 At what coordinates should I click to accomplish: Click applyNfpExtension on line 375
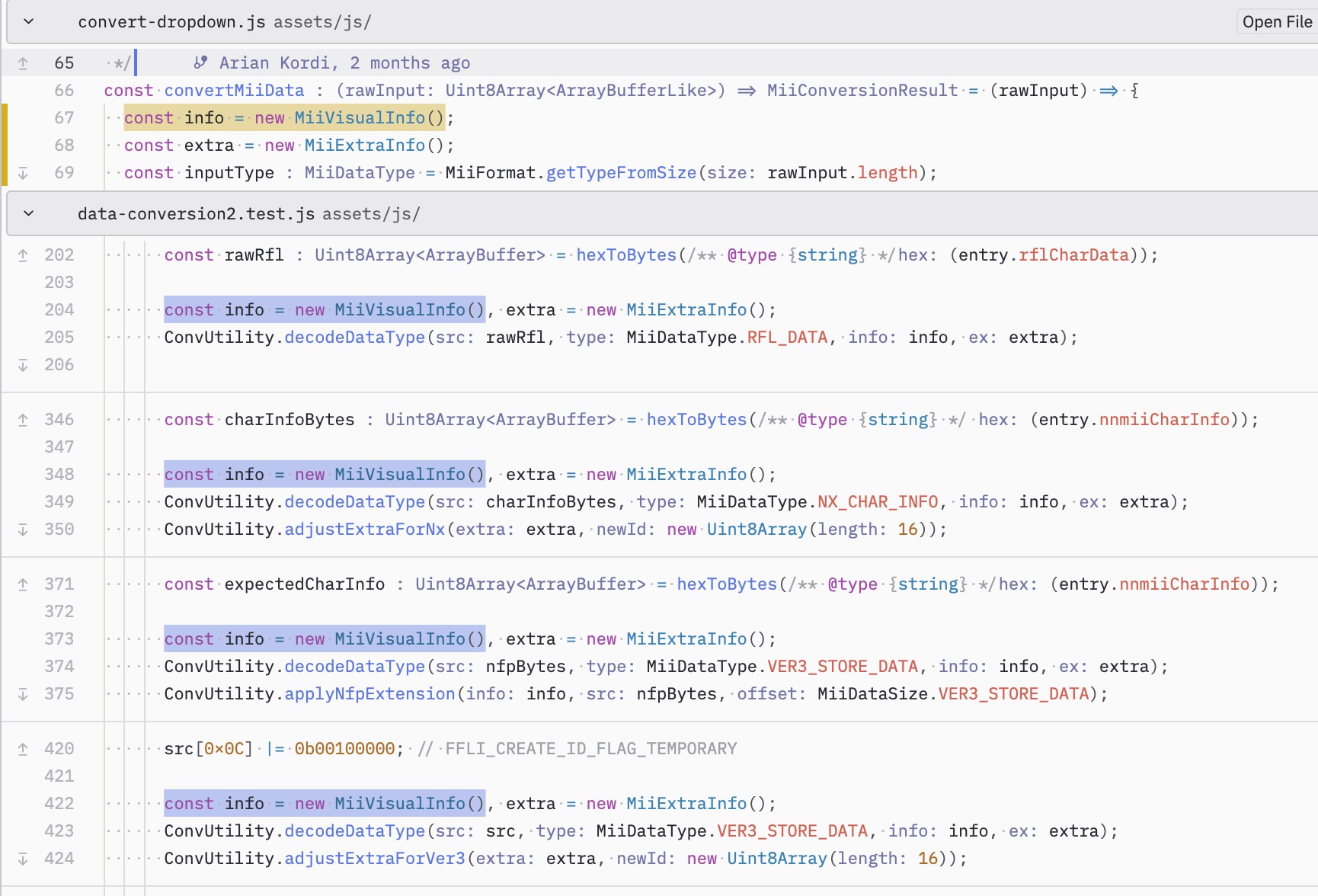click(x=369, y=693)
